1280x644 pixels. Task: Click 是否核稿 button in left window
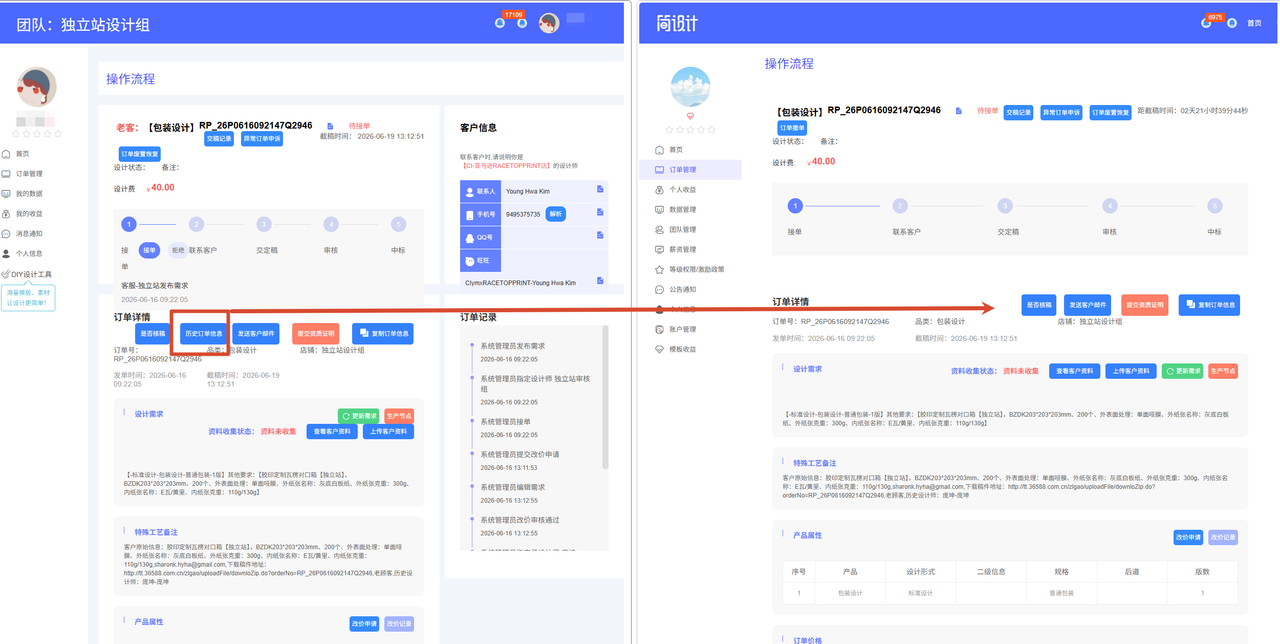pos(154,334)
